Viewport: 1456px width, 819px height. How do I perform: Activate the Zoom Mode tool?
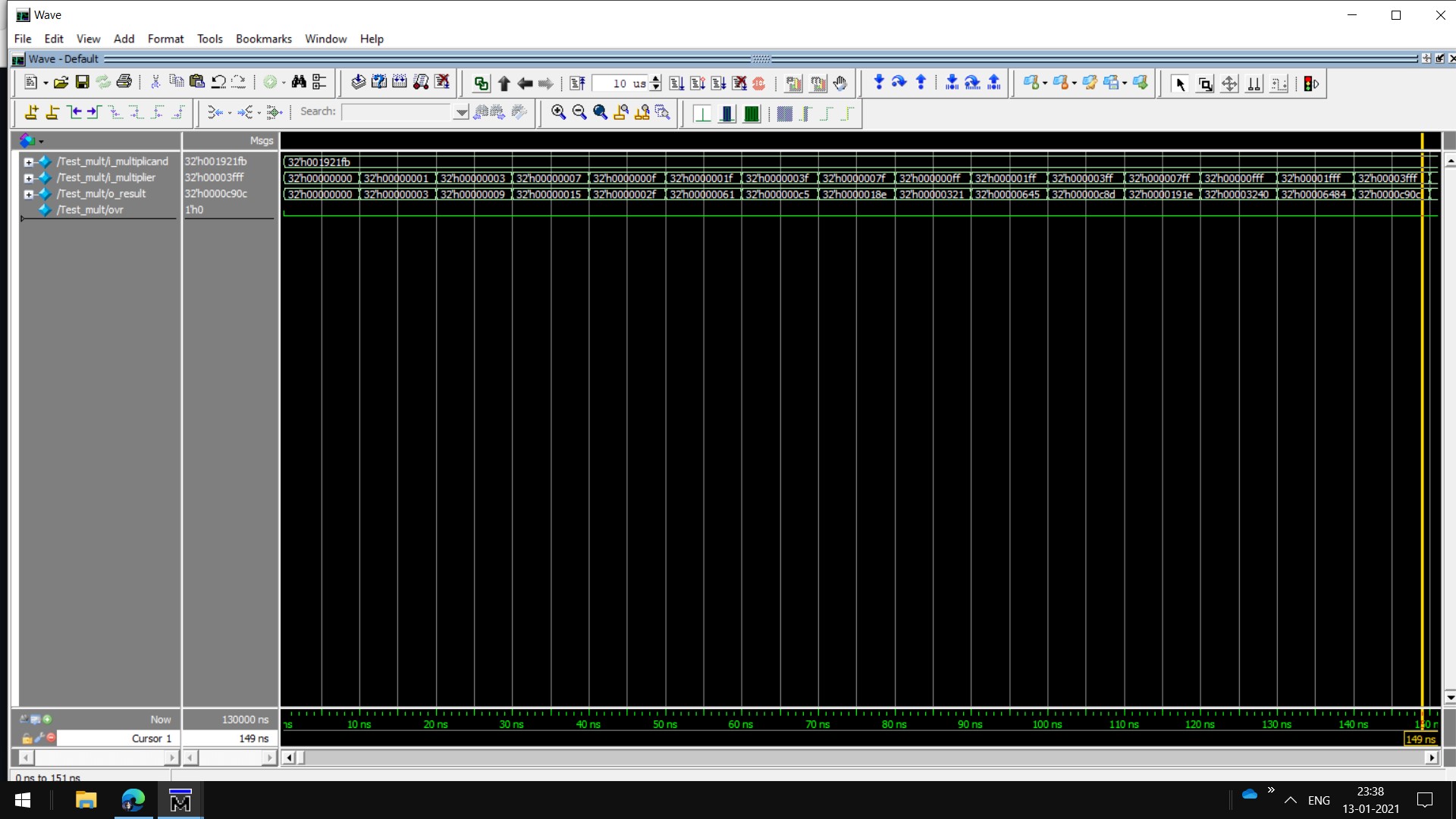[1205, 83]
